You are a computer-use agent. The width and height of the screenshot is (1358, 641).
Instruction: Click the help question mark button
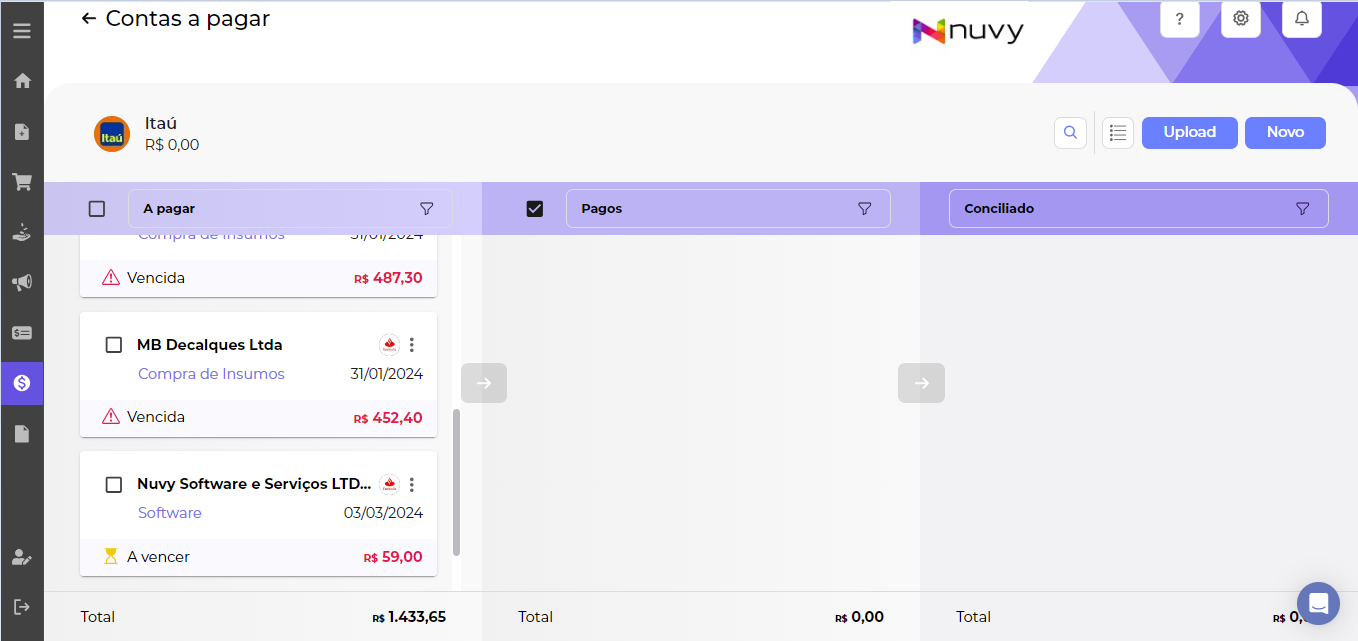[1180, 19]
